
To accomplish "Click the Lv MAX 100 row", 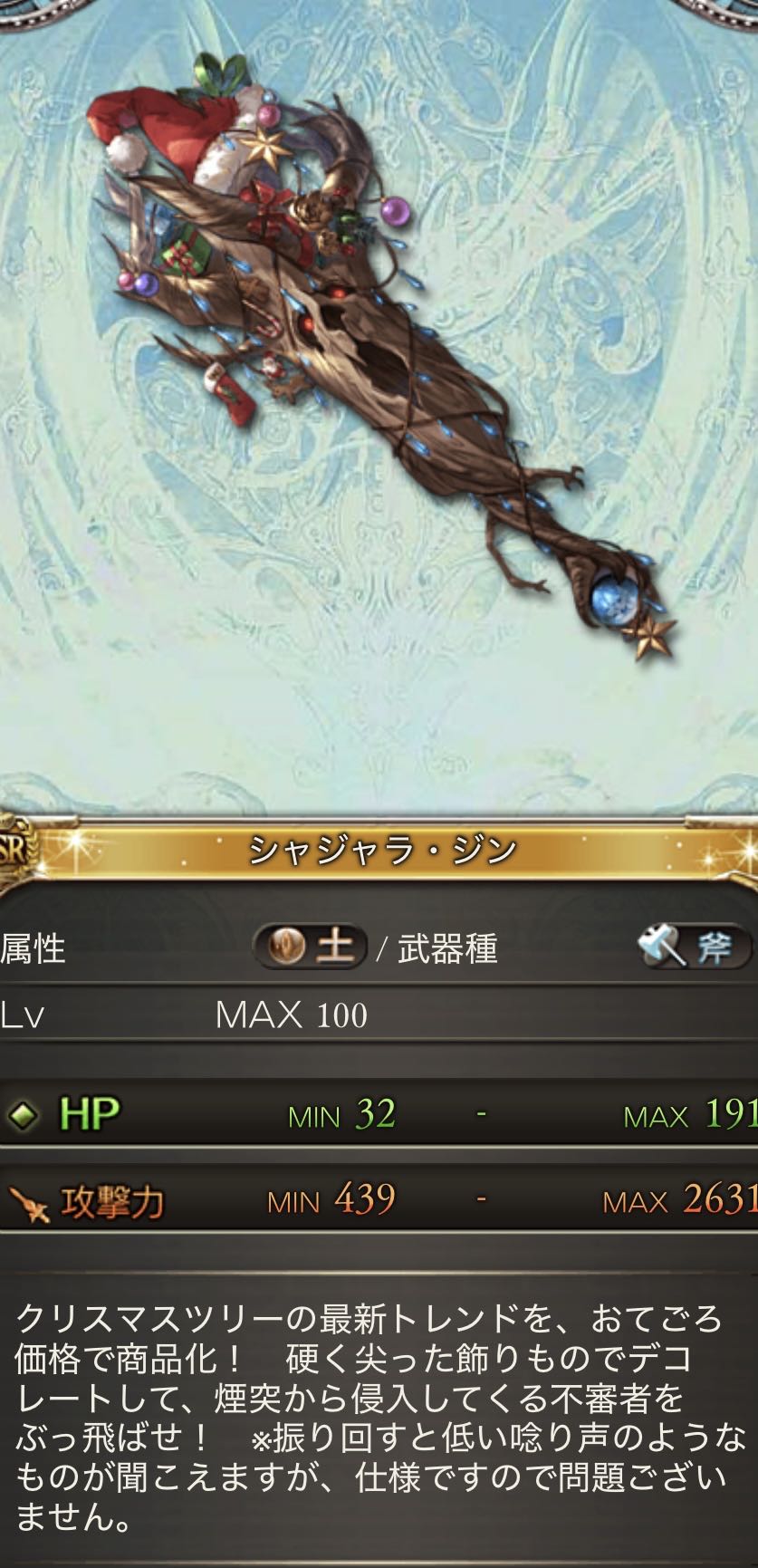I will point(379,1015).
